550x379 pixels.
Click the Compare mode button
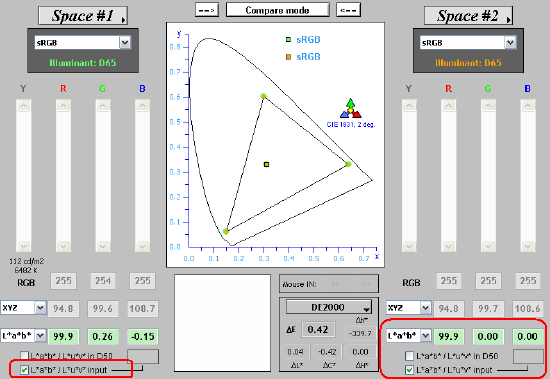(277, 10)
